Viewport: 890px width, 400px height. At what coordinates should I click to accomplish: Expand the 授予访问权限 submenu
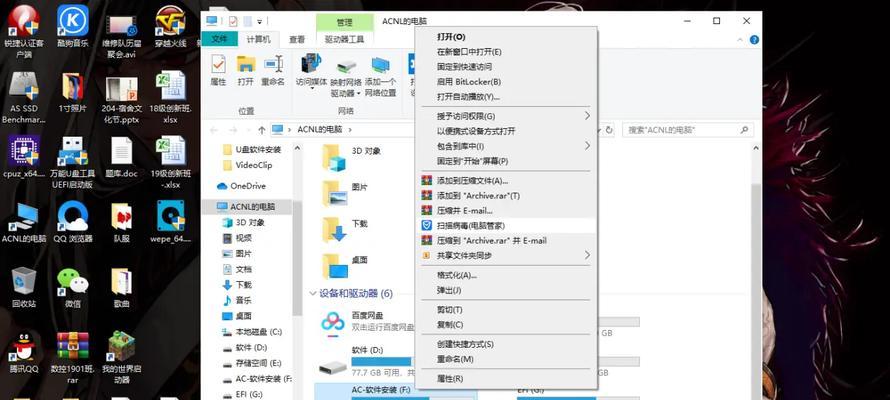coord(587,116)
